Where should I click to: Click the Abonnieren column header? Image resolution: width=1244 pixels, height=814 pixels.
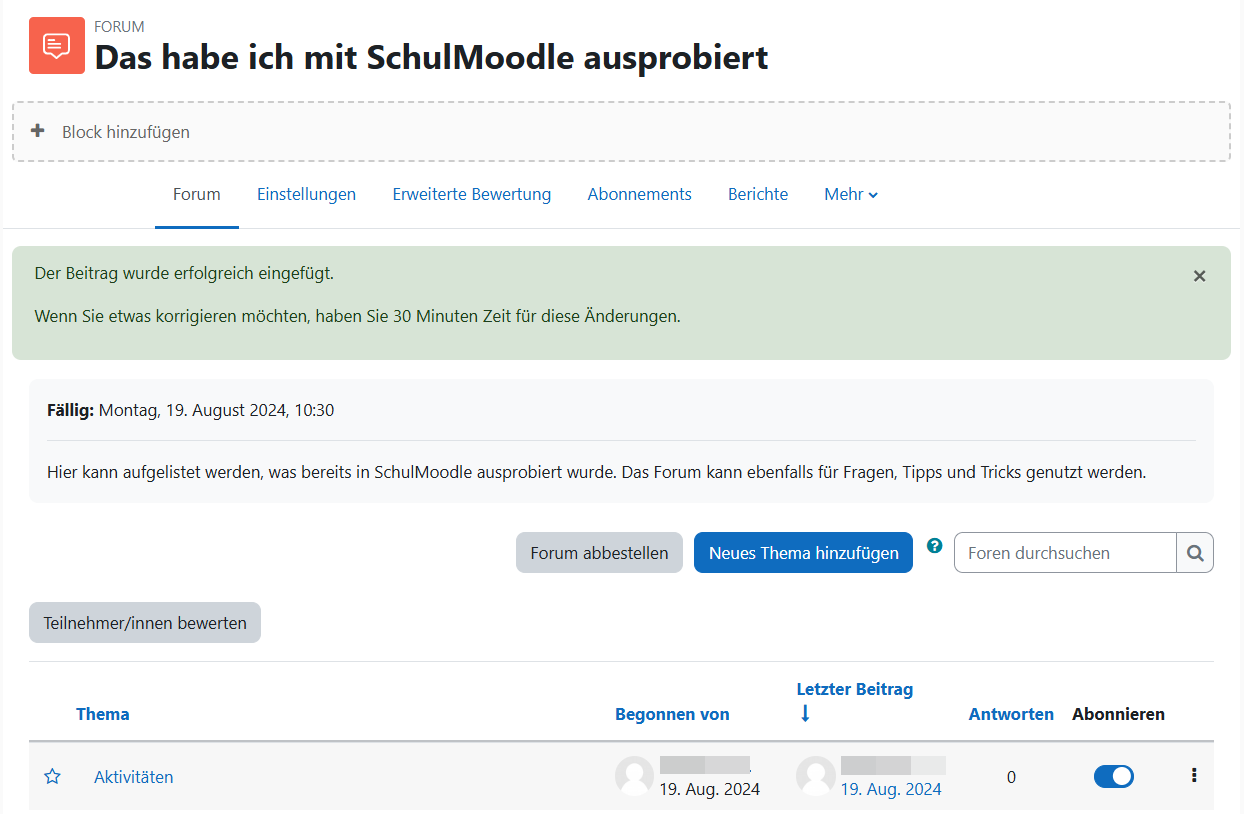1118,714
